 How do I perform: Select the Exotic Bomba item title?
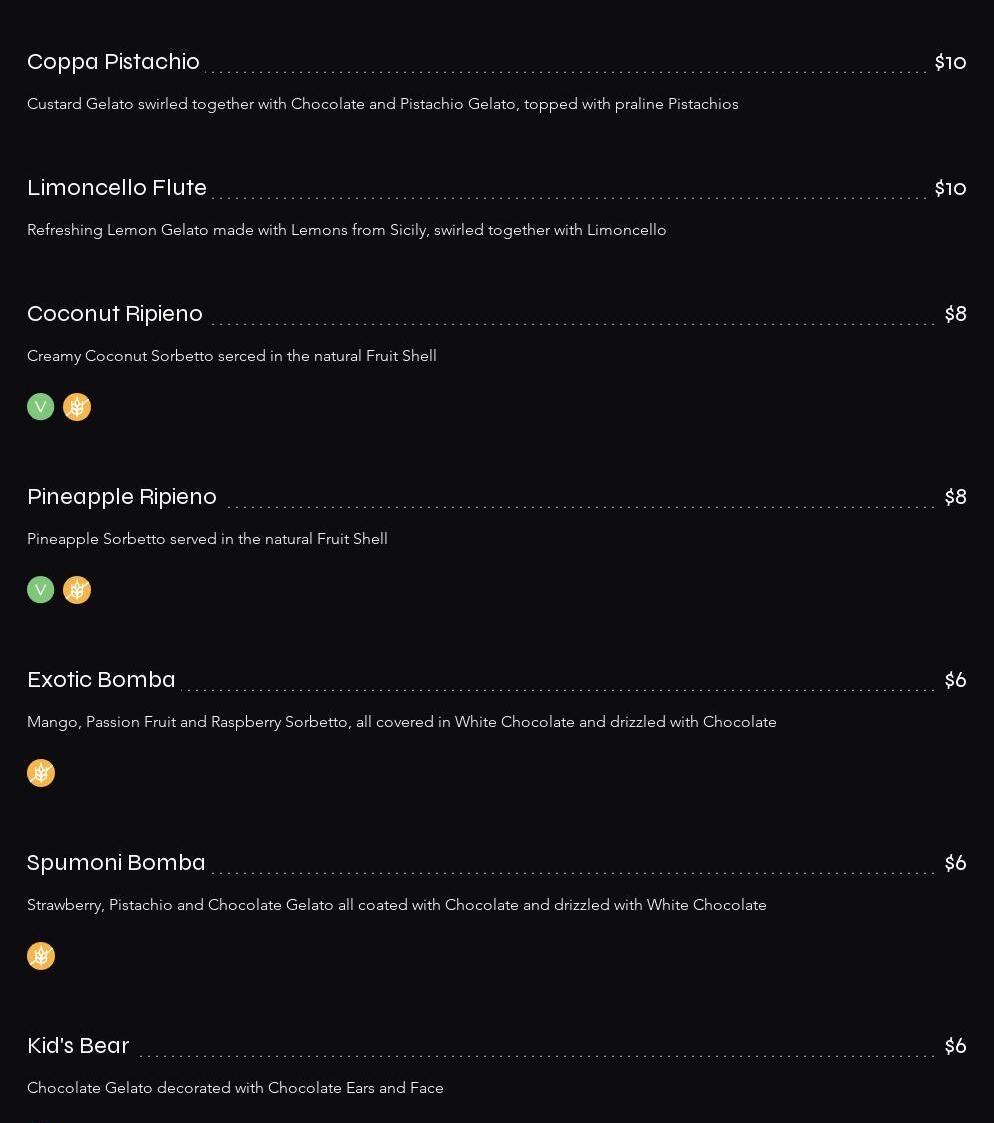tap(101, 680)
